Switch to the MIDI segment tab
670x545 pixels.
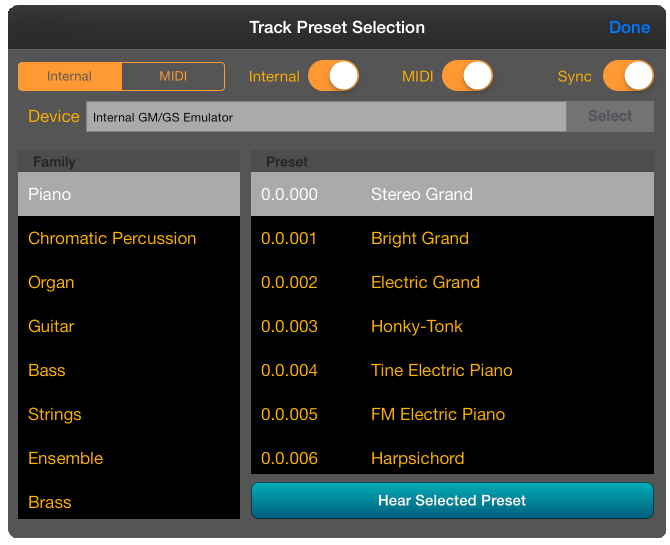coord(173,77)
